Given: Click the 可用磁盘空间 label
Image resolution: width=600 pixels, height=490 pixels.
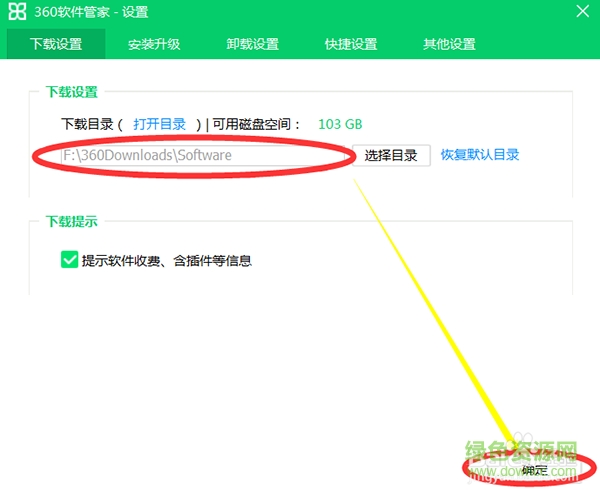Looking at the screenshot, I should [x=256, y=124].
